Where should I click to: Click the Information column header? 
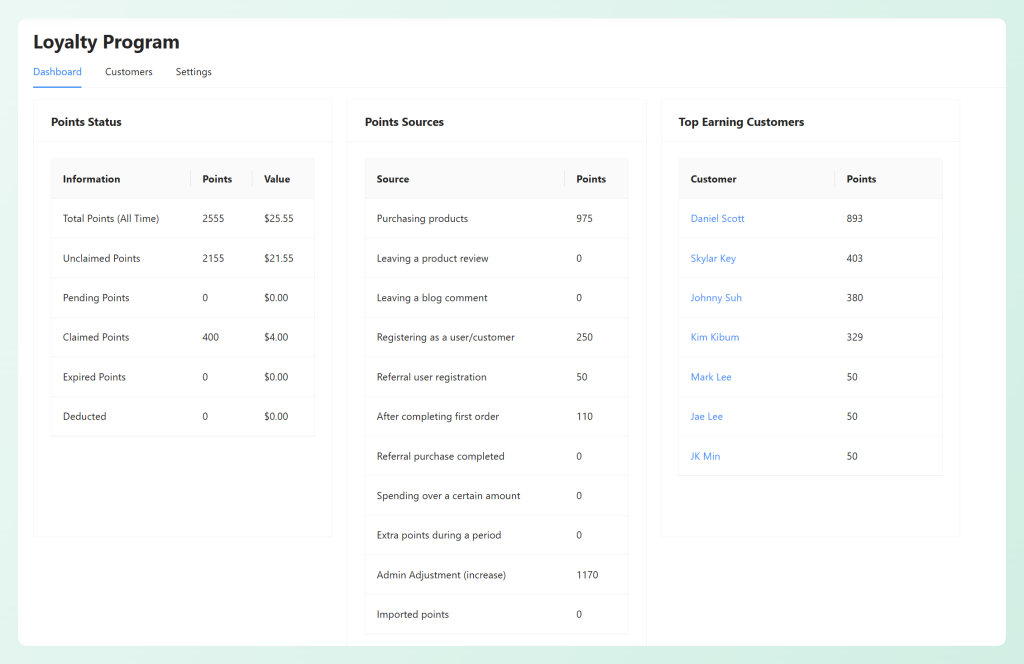click(x=91, y=179)
